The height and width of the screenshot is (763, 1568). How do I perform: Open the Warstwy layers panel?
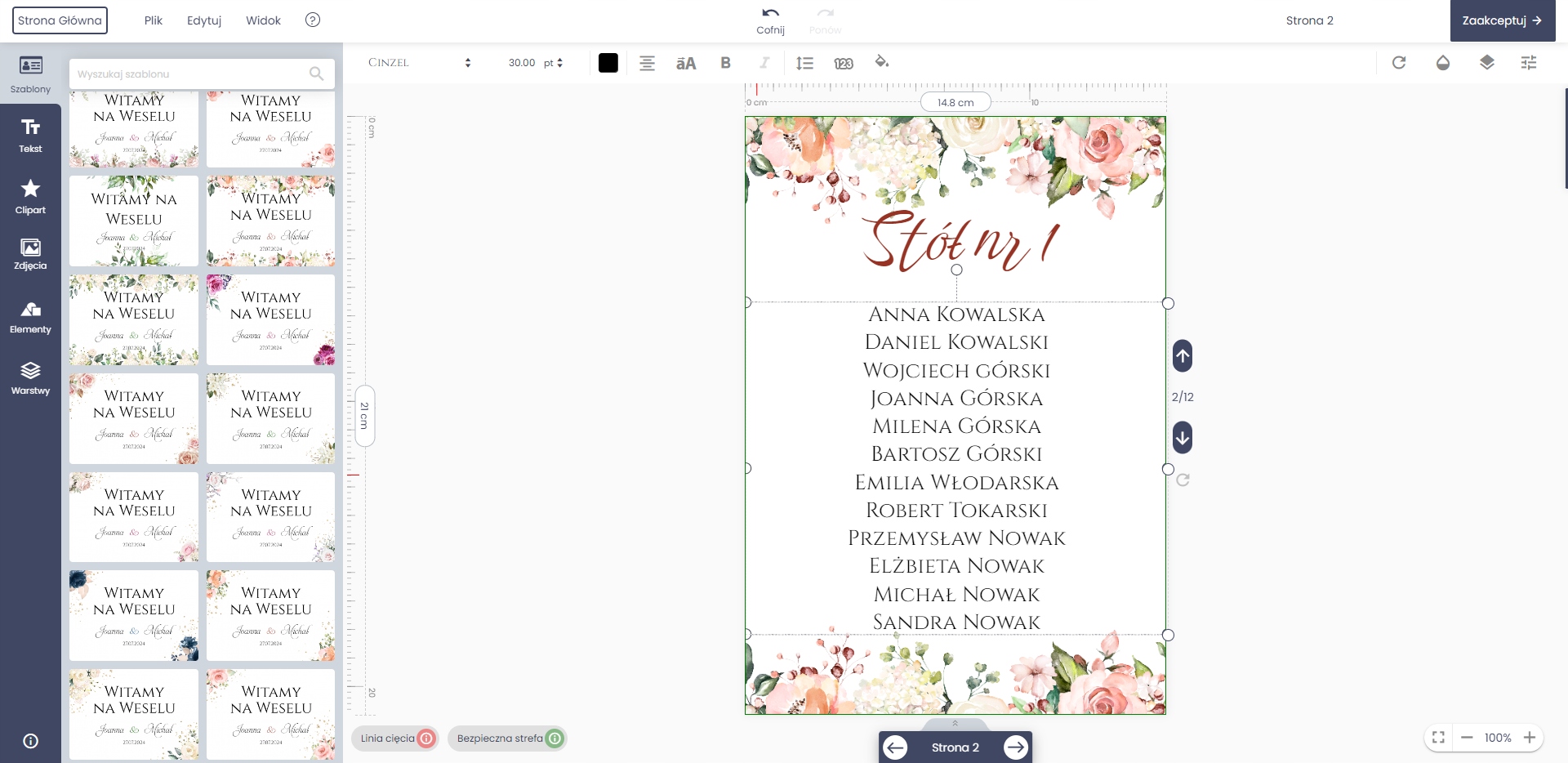tap(30, 378)
